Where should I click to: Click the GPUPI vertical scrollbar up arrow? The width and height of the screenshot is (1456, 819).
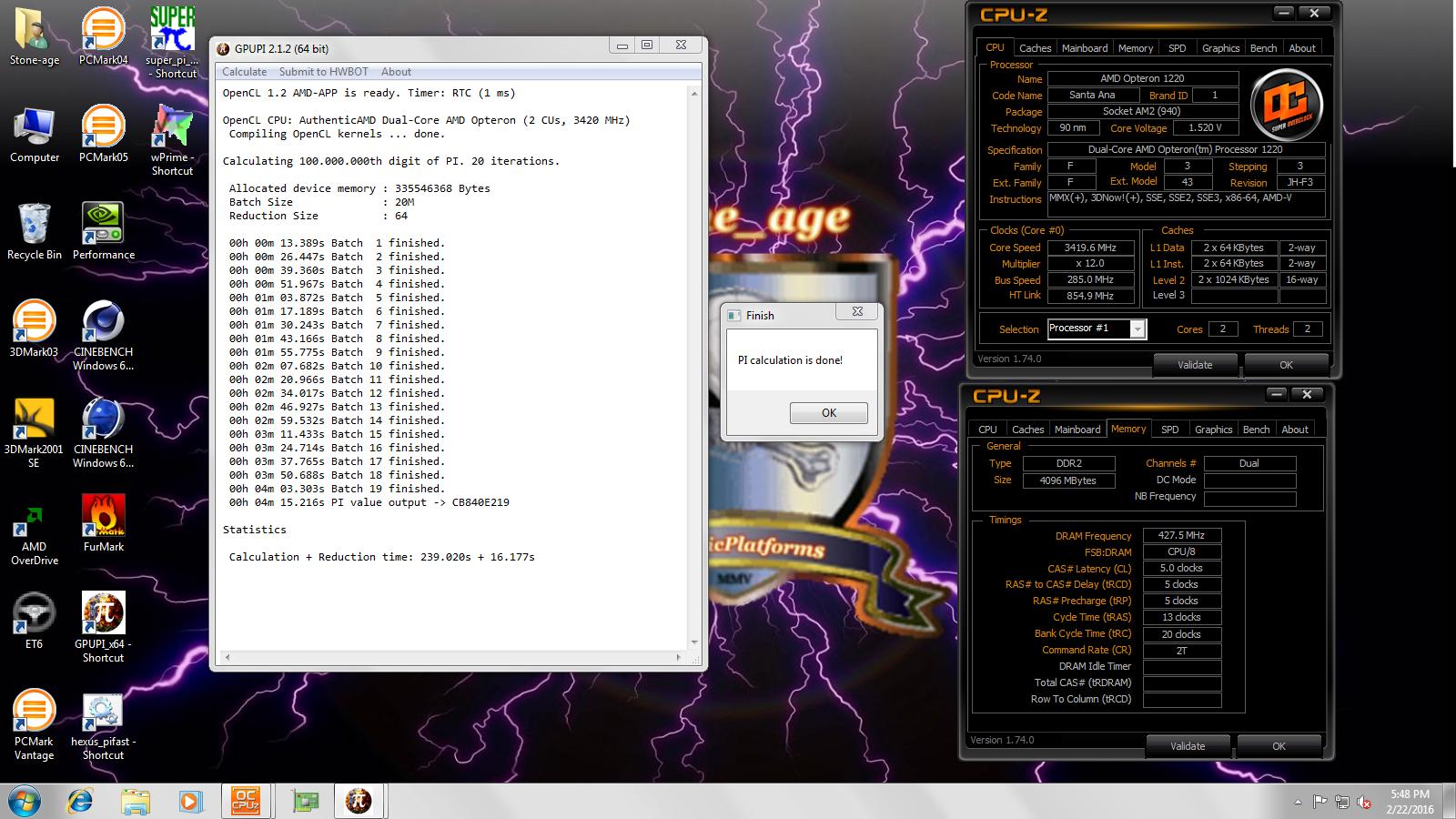694,93
